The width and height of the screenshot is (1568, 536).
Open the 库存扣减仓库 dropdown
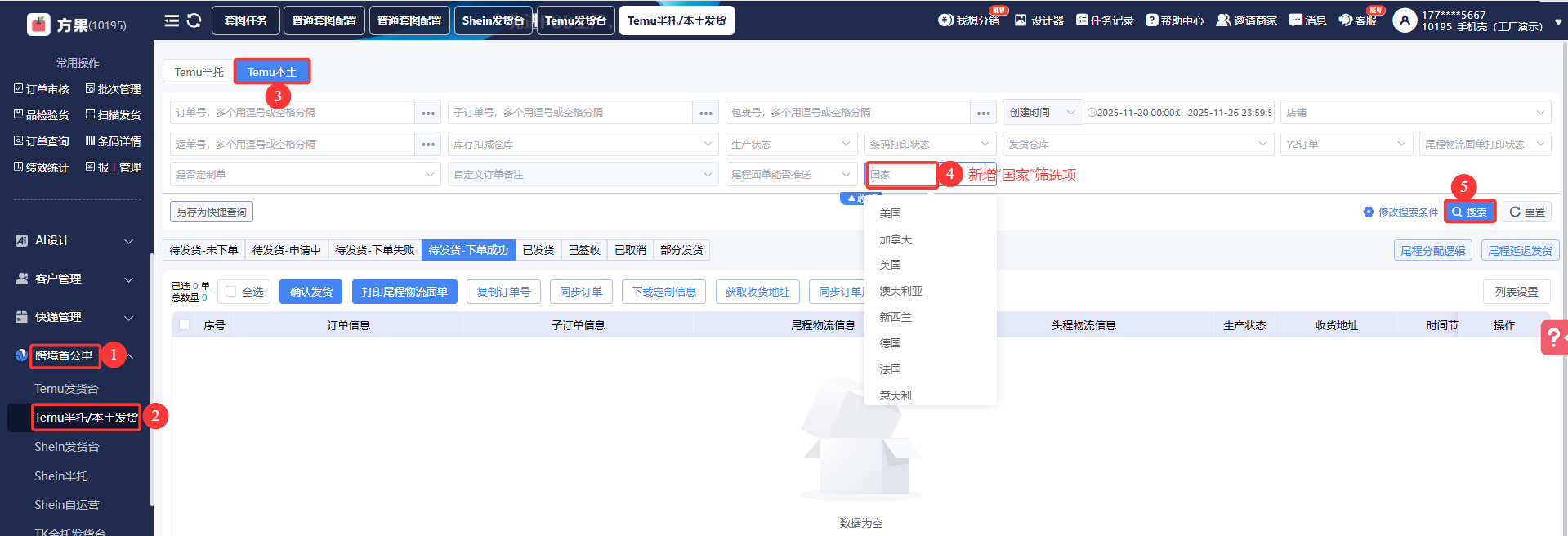pos(583,145)
